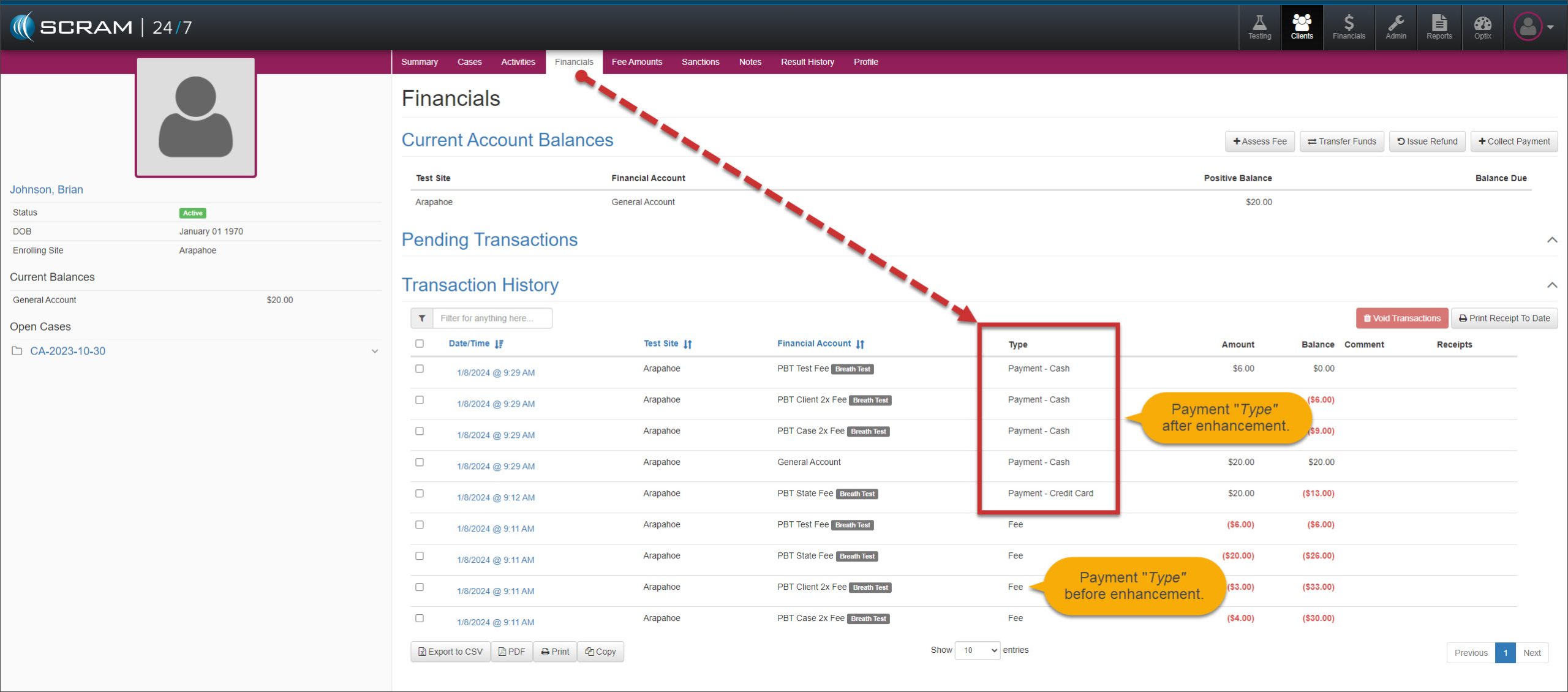Open the Result History tab

pyautogui.click(x=807, y=62)
